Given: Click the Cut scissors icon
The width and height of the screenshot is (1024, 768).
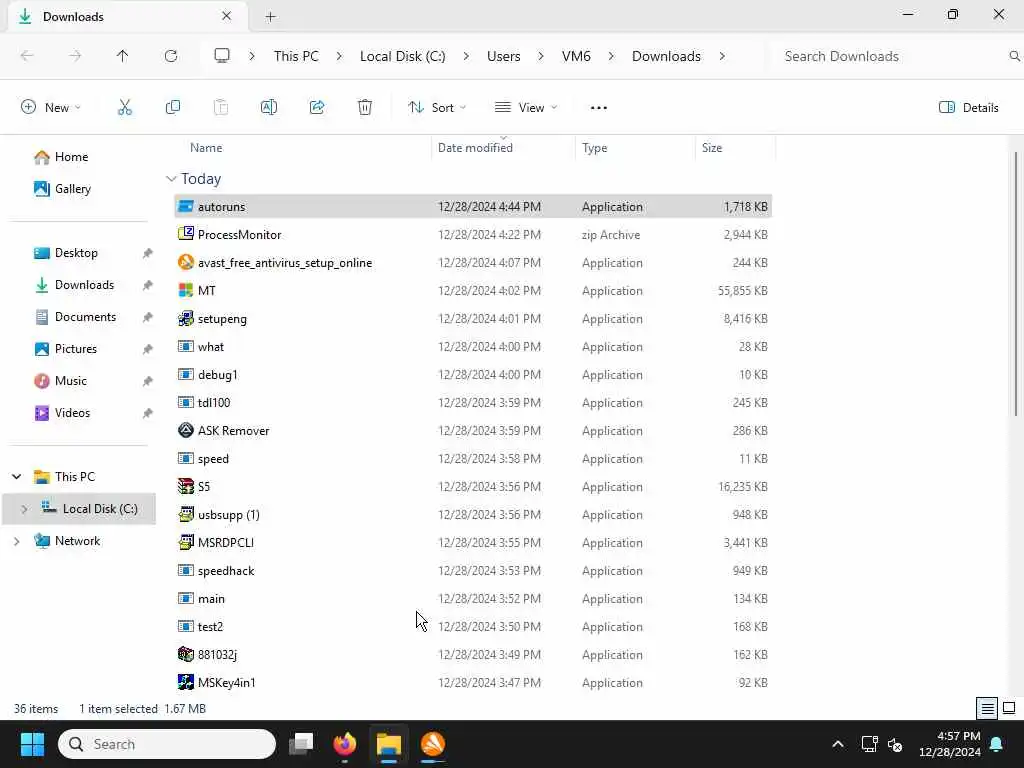Looking at the screenshot, I should pos(125,108).
